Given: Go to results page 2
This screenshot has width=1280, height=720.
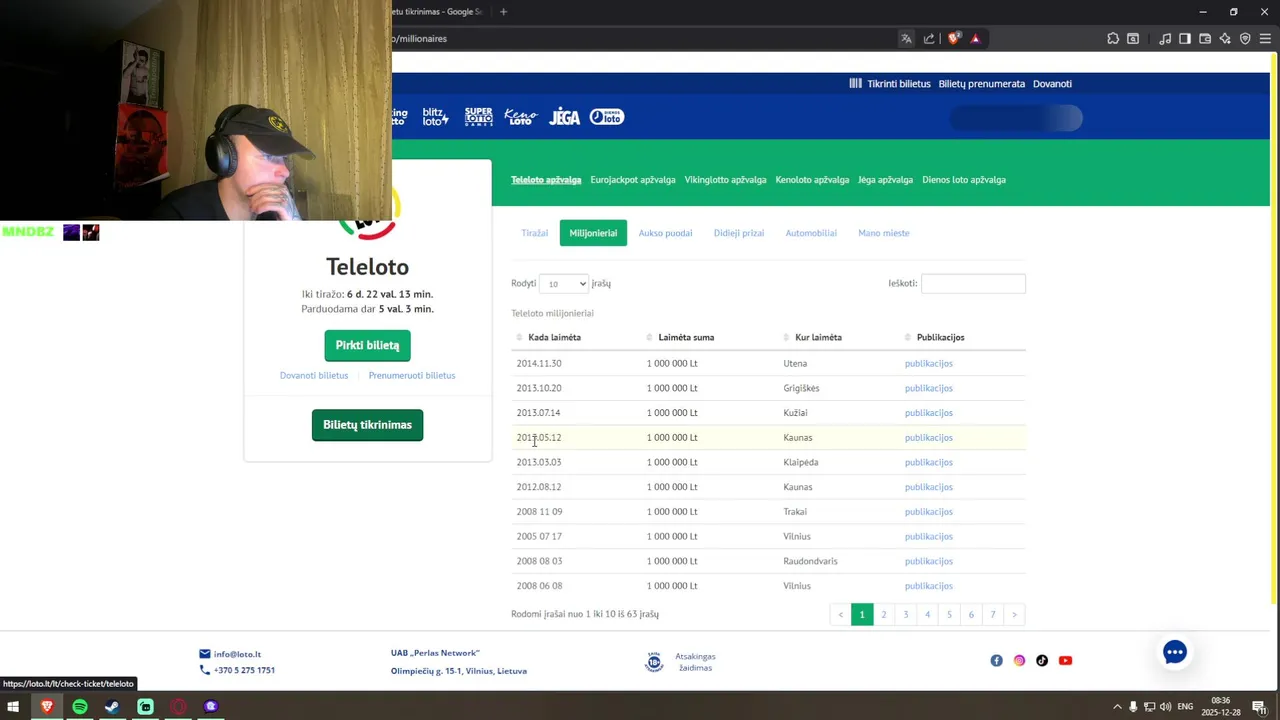Looking at the screenshot, I should click(x=884, y=615).
